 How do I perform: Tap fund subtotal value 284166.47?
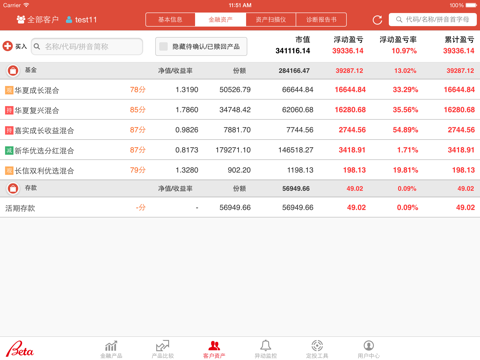294,71
